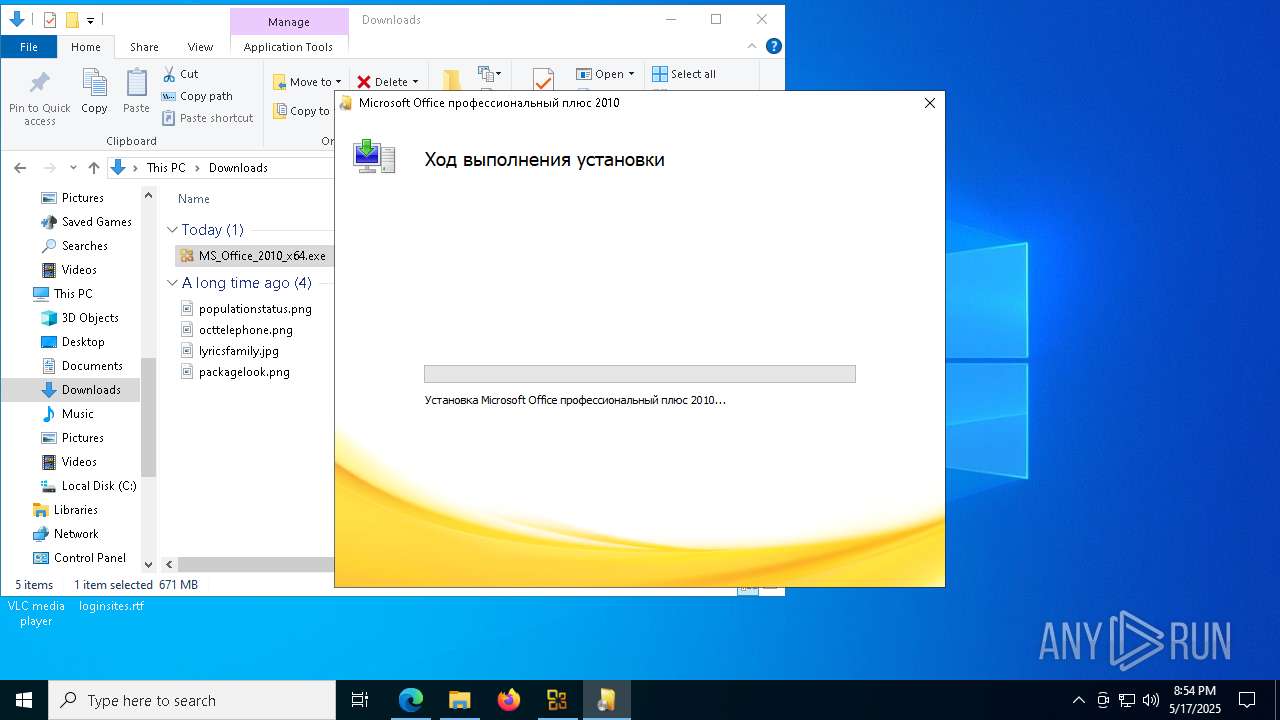The height and width of the screenshot is (720, 1280).
Task: Select packagelook.png file
Action: point(235,372)
